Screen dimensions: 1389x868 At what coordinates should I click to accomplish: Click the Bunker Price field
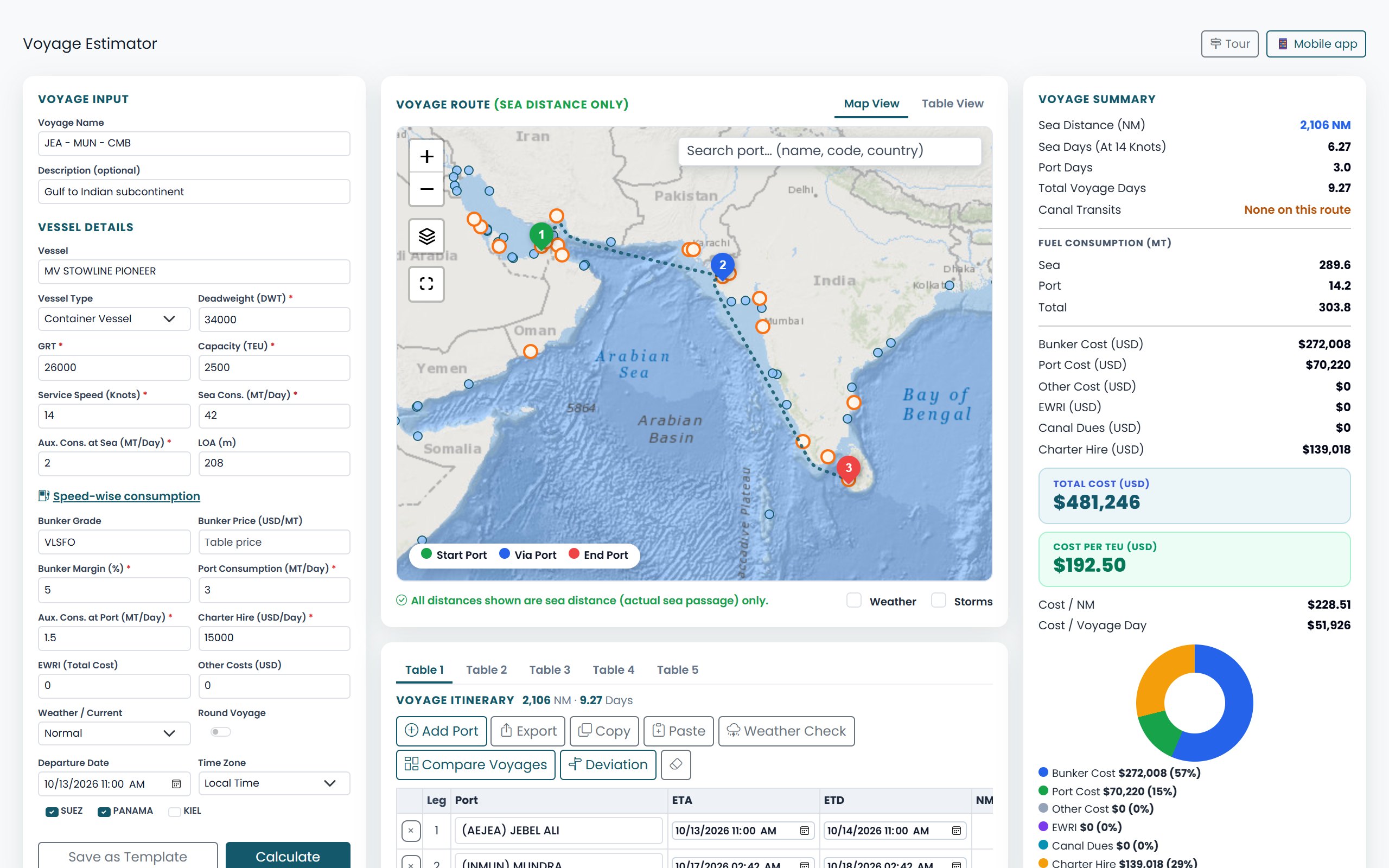point(274,542)
